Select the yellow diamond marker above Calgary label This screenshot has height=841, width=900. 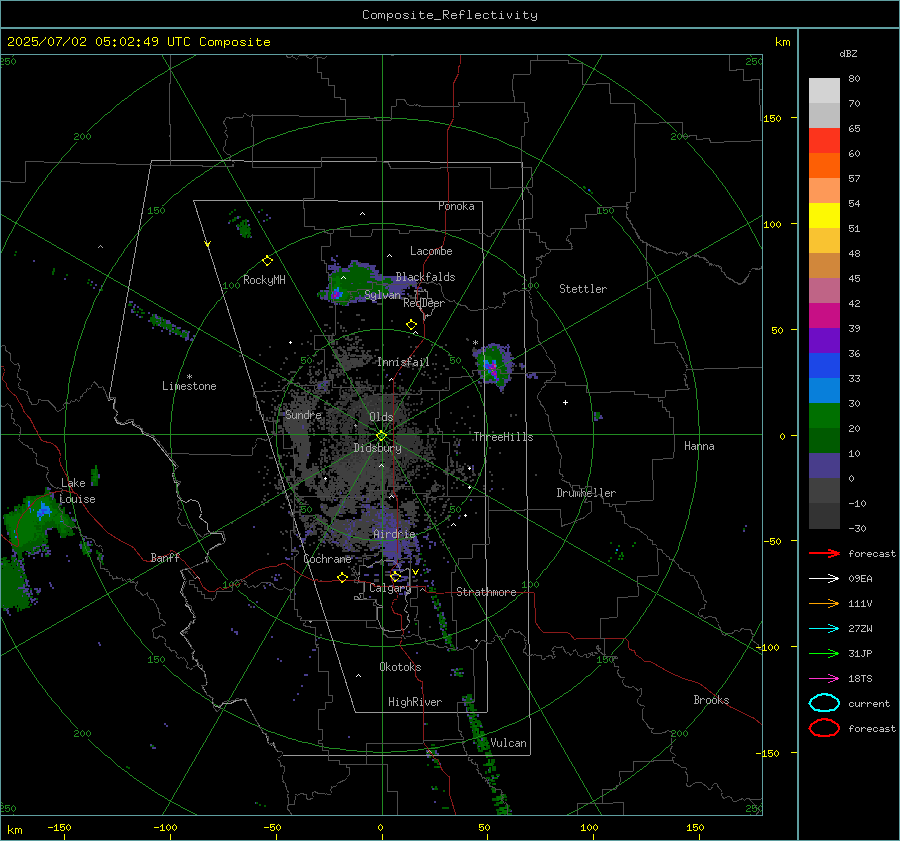coord(395,576)
